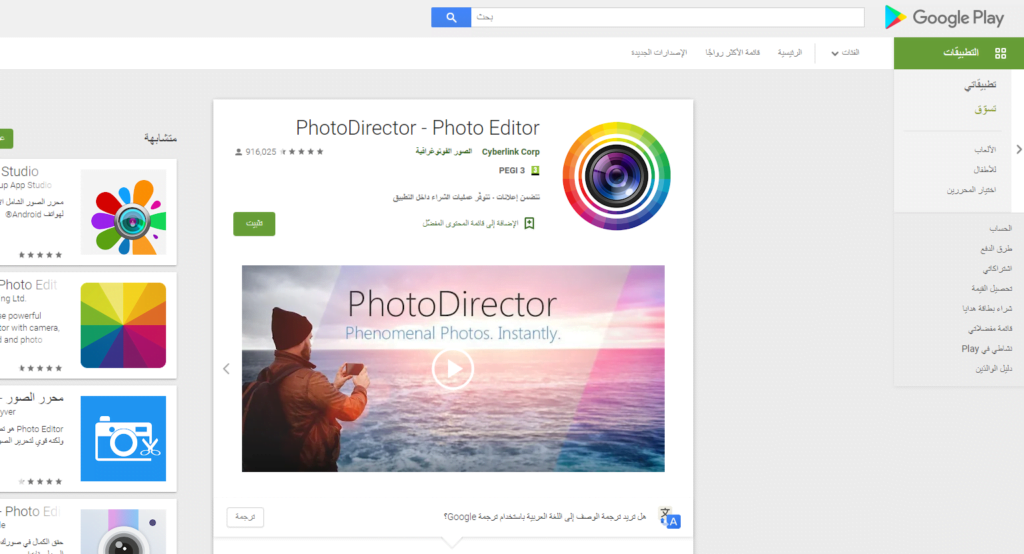Click the Cyberlink Corp developer link
Viewport: 1024px width, 554px height.
510,152
